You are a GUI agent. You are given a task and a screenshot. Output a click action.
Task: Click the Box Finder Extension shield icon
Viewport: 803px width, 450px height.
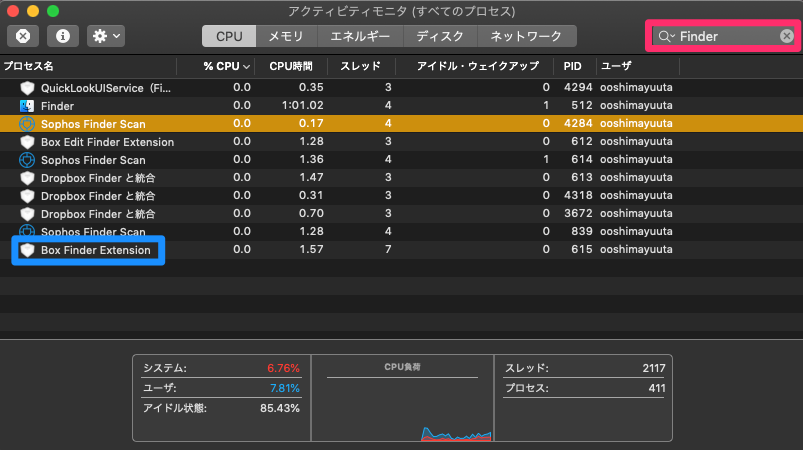coord(27,250)
